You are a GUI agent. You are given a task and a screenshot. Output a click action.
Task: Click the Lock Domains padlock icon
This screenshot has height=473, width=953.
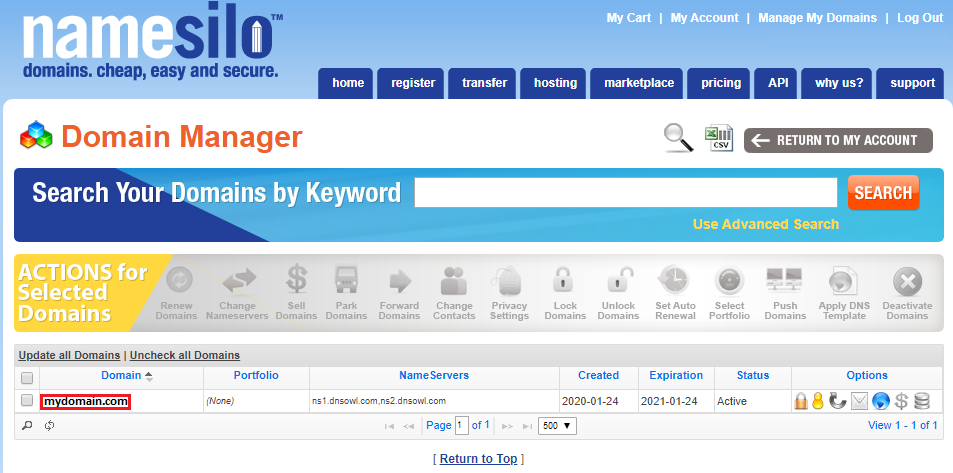click(565, 280)
